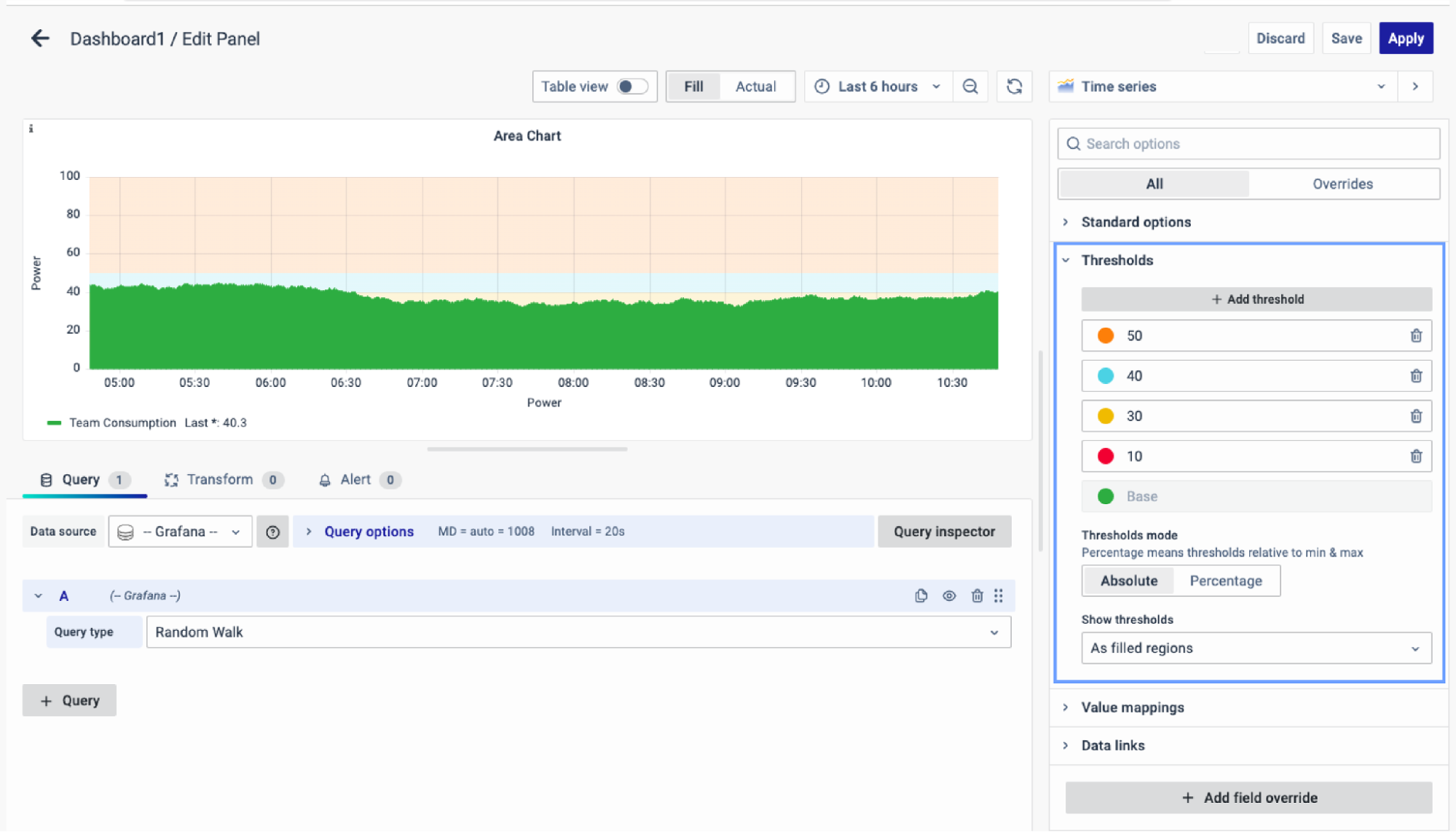This screenshot has width=1456, height=832.
Task: Delete the threshold with value 10
Action: 1415,456
